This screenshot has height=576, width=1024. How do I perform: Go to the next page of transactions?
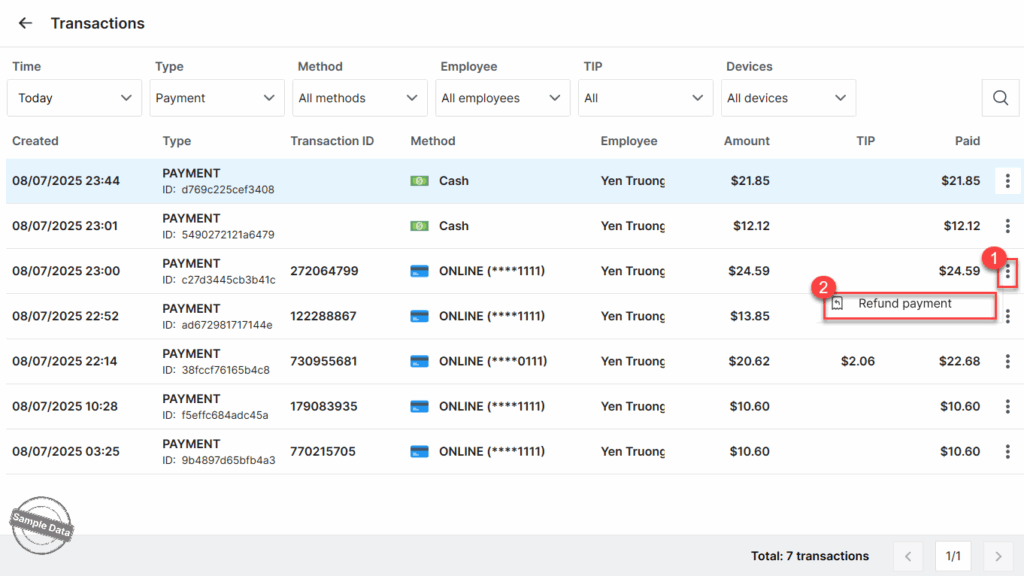[x=998, y=556]
